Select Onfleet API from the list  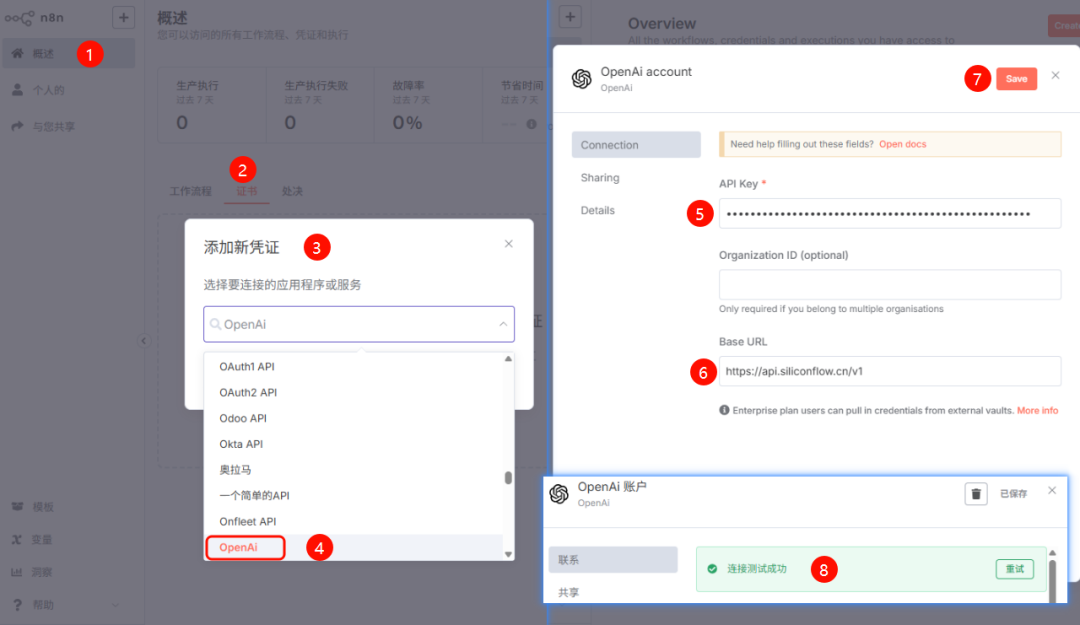click(353, 522)
